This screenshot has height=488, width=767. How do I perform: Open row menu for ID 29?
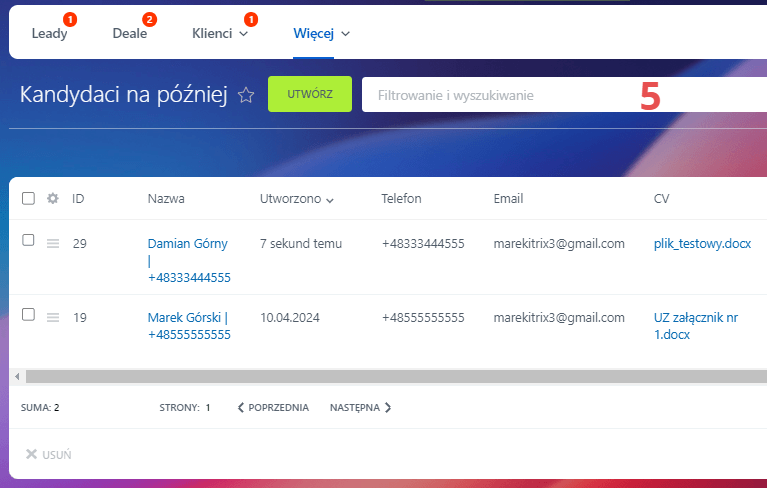[x=53, y=243]
